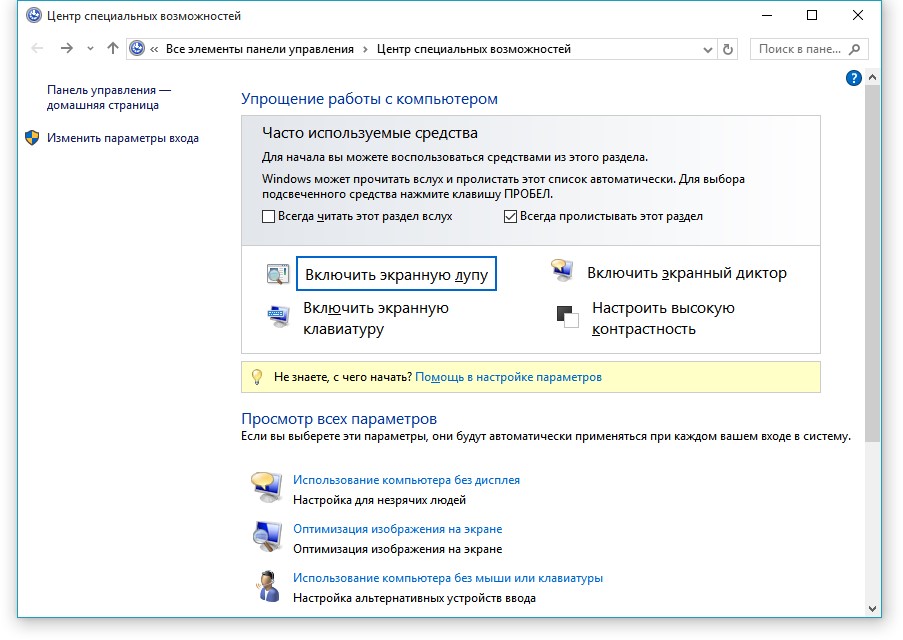Click the icon for computer without display
Screen dimensions: 903x640
coord(266,487)
